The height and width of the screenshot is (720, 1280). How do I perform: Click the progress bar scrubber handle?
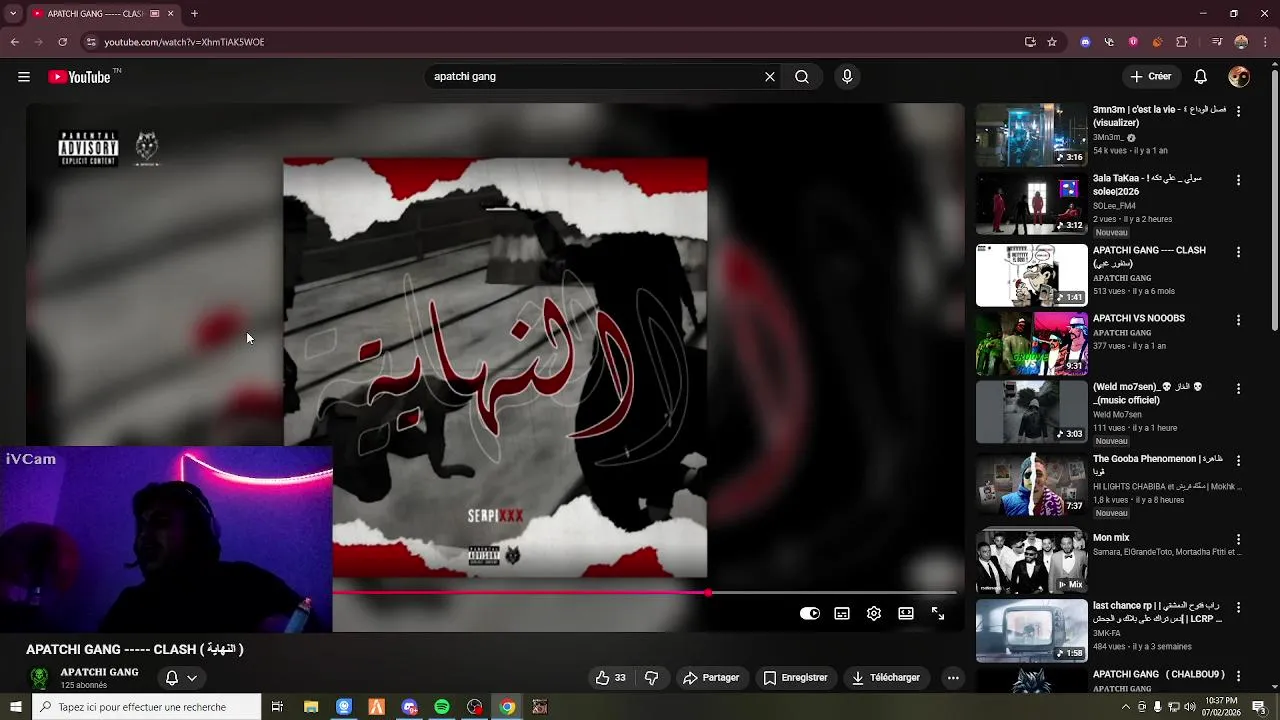708,593
